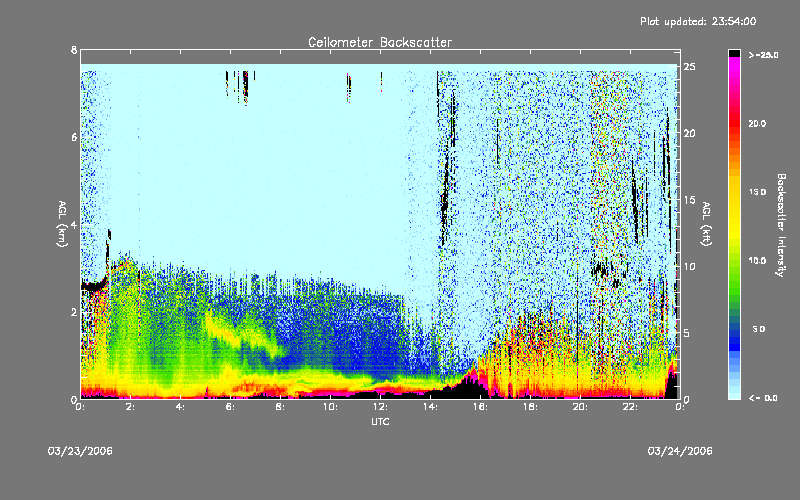Click the 5 kft tick on the right axis
The image size is (800, 500).
[x=687, y=333]
